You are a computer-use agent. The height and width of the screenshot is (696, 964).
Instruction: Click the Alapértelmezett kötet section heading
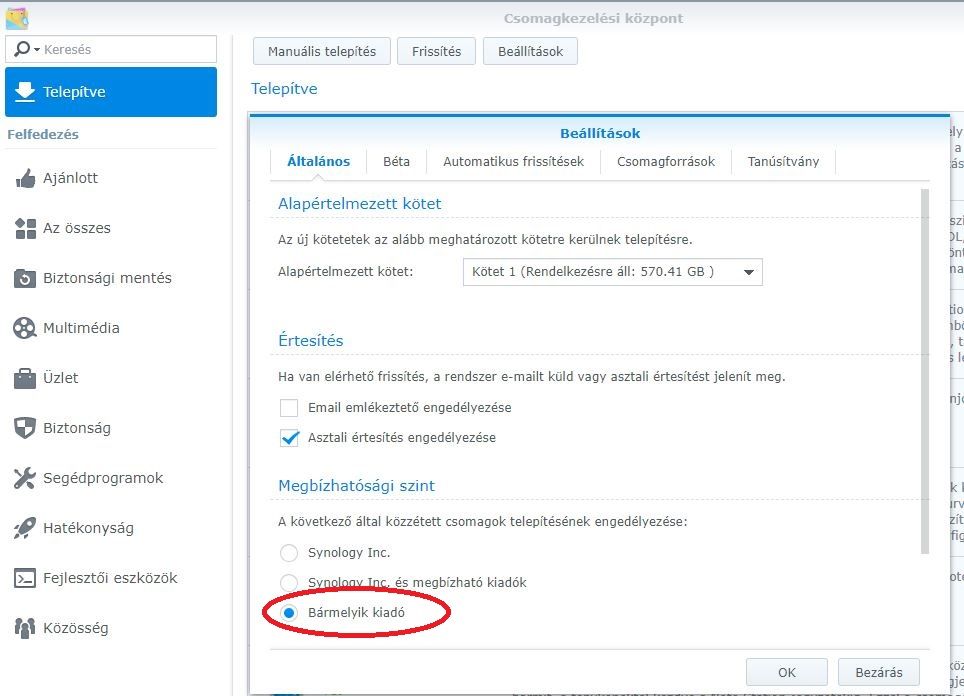coord(360,204)
